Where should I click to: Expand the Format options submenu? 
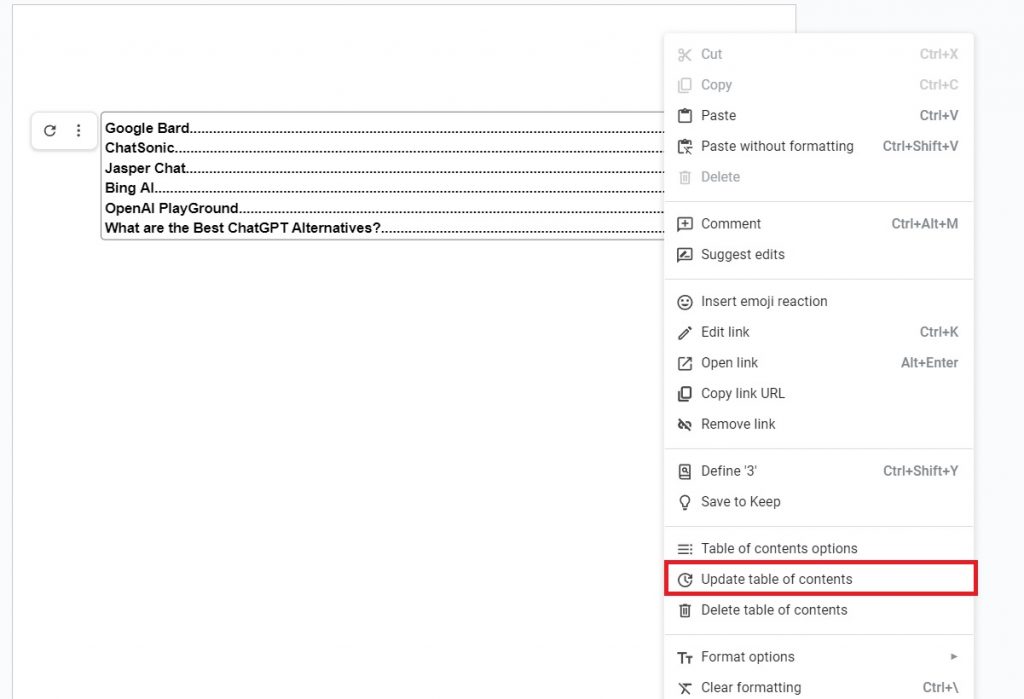[750, 657]
